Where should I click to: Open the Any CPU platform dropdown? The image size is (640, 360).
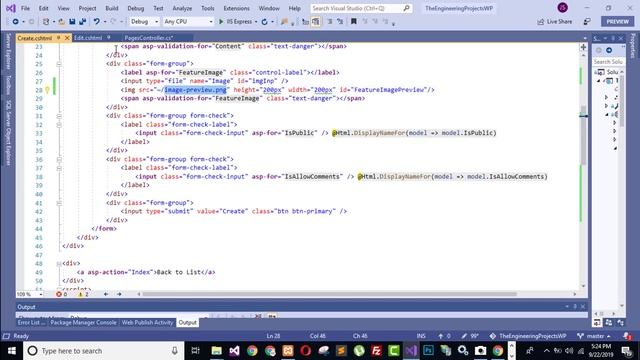click(188, 21)
